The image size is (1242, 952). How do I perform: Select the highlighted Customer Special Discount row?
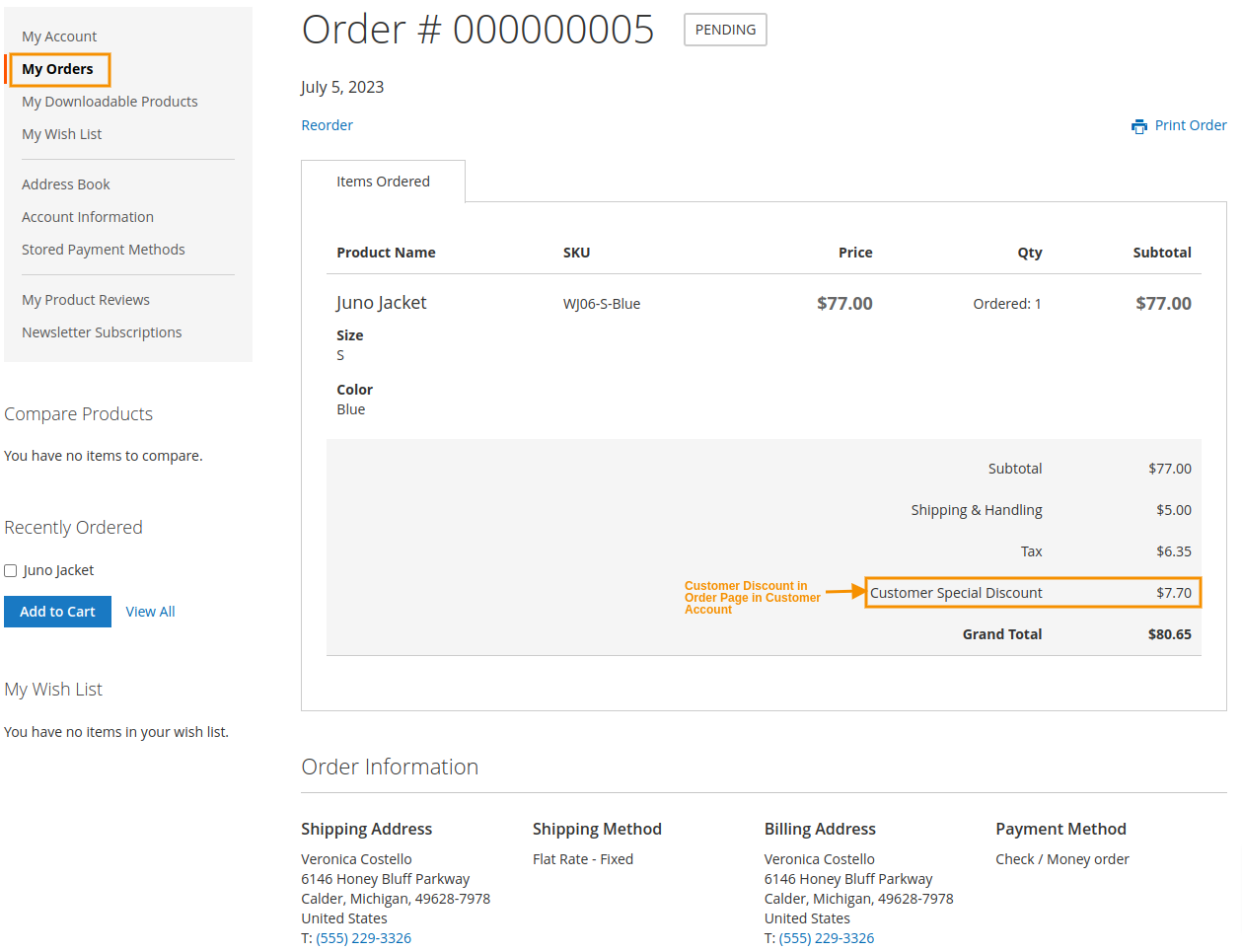(x=1033, y=592)
